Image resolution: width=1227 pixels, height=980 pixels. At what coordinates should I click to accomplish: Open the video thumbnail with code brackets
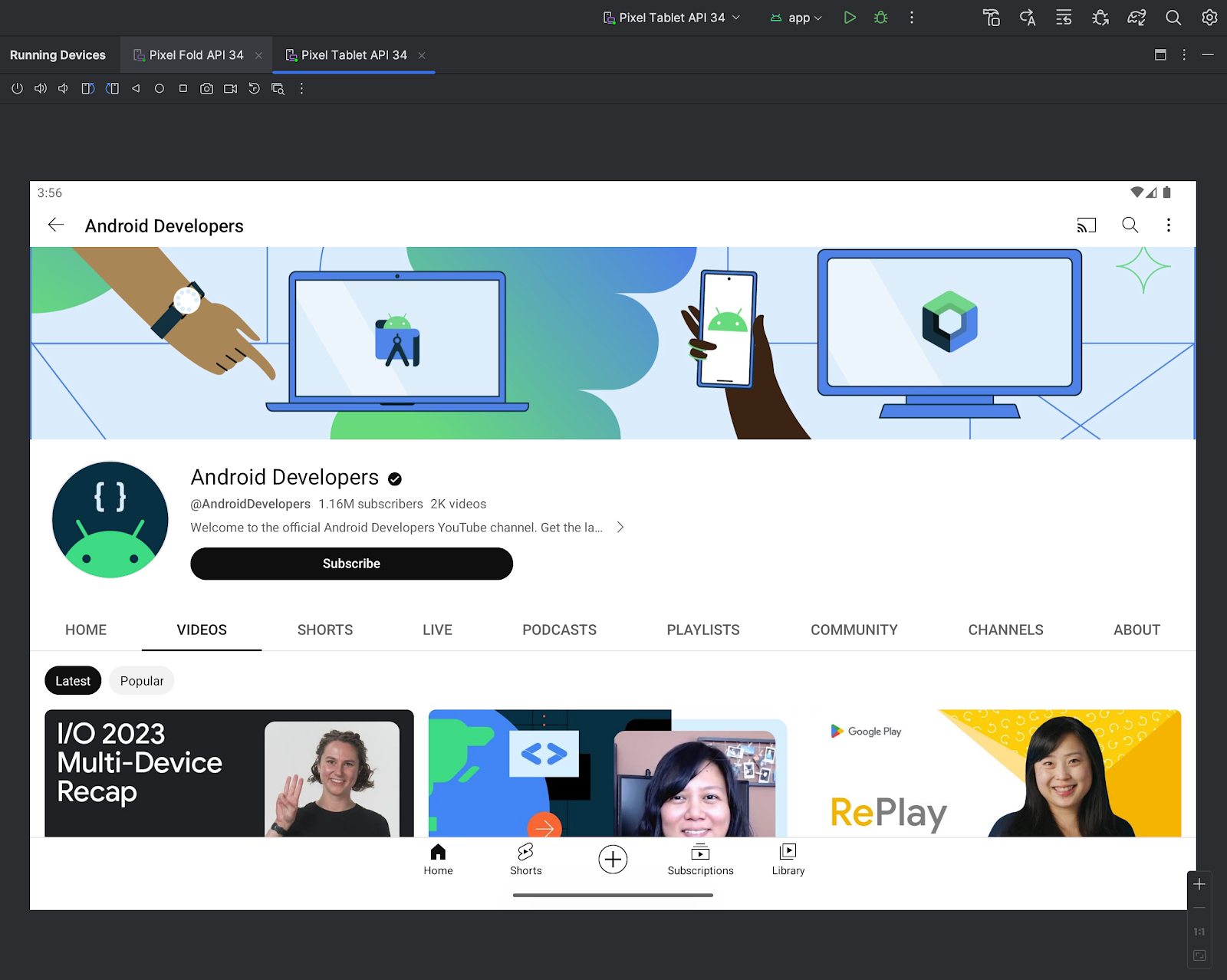point(613,773)
